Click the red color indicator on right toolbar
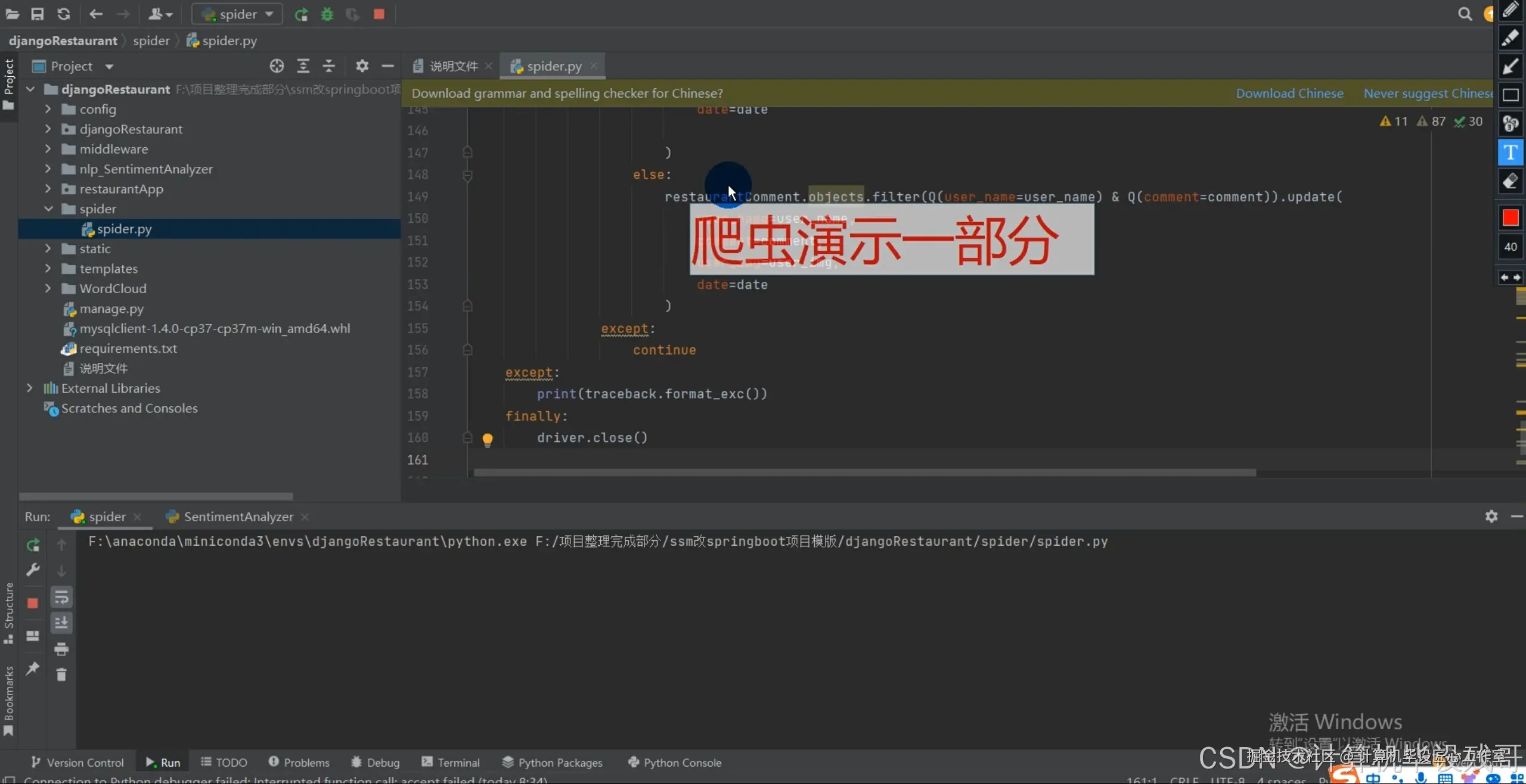The height and width of the screenshot is (784, 1526). [x=1510, y=218]
